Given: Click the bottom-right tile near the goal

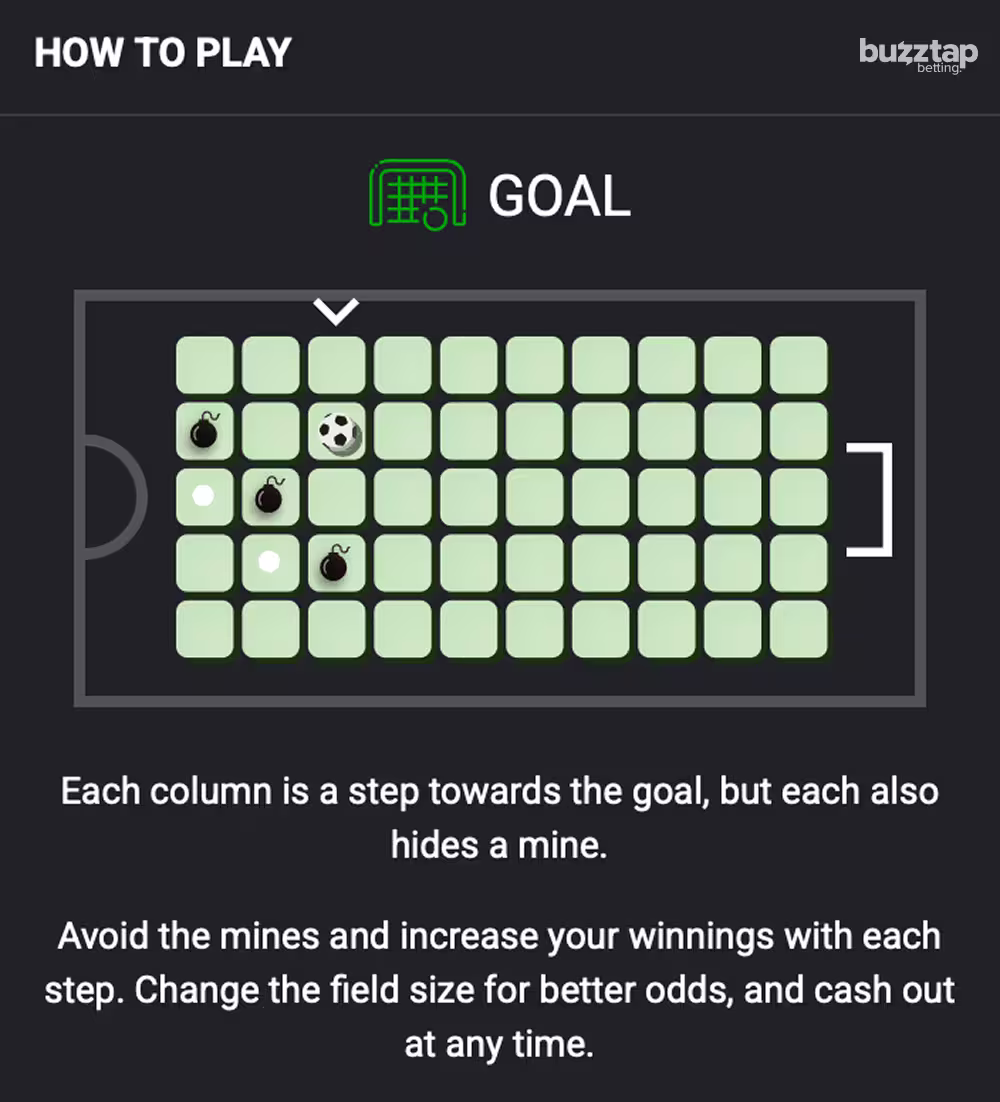Looking at the screenshot, I should click(x=798, y=630).
